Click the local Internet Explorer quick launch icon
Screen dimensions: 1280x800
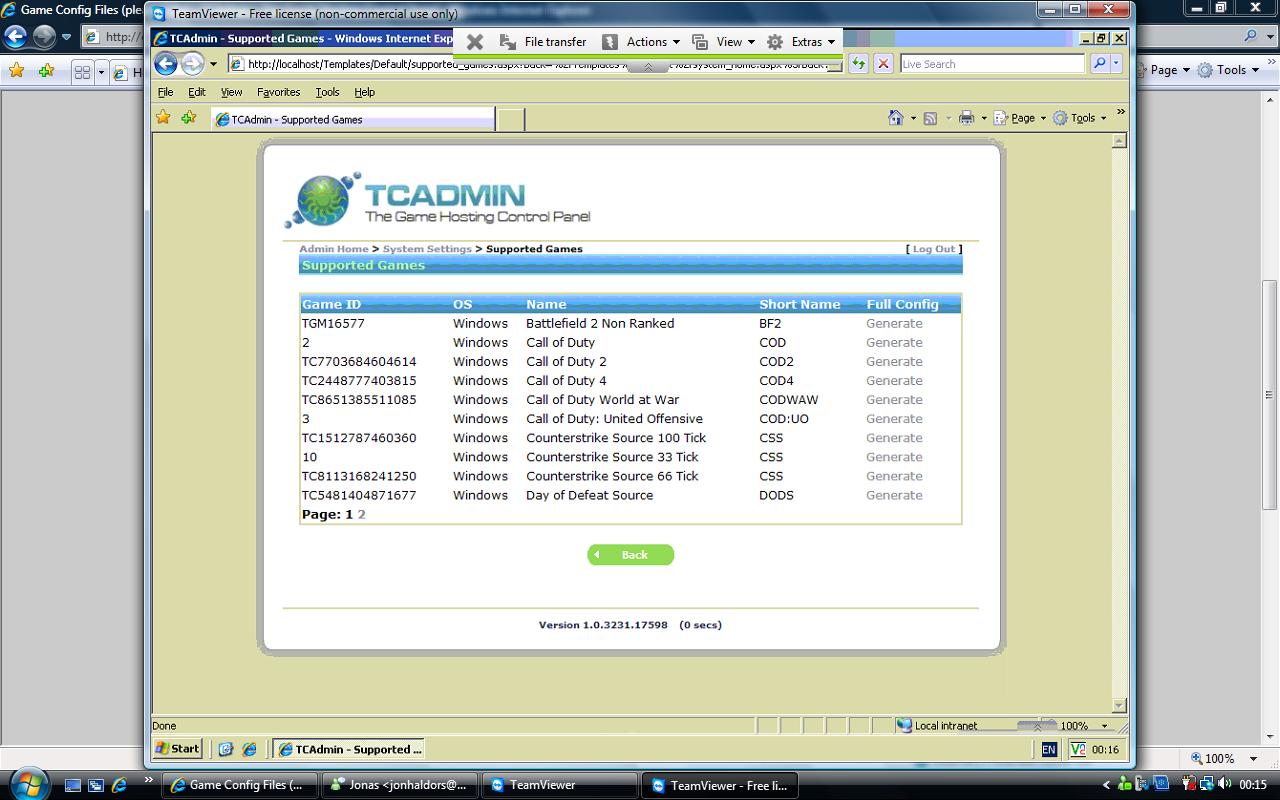coord(119,785)
